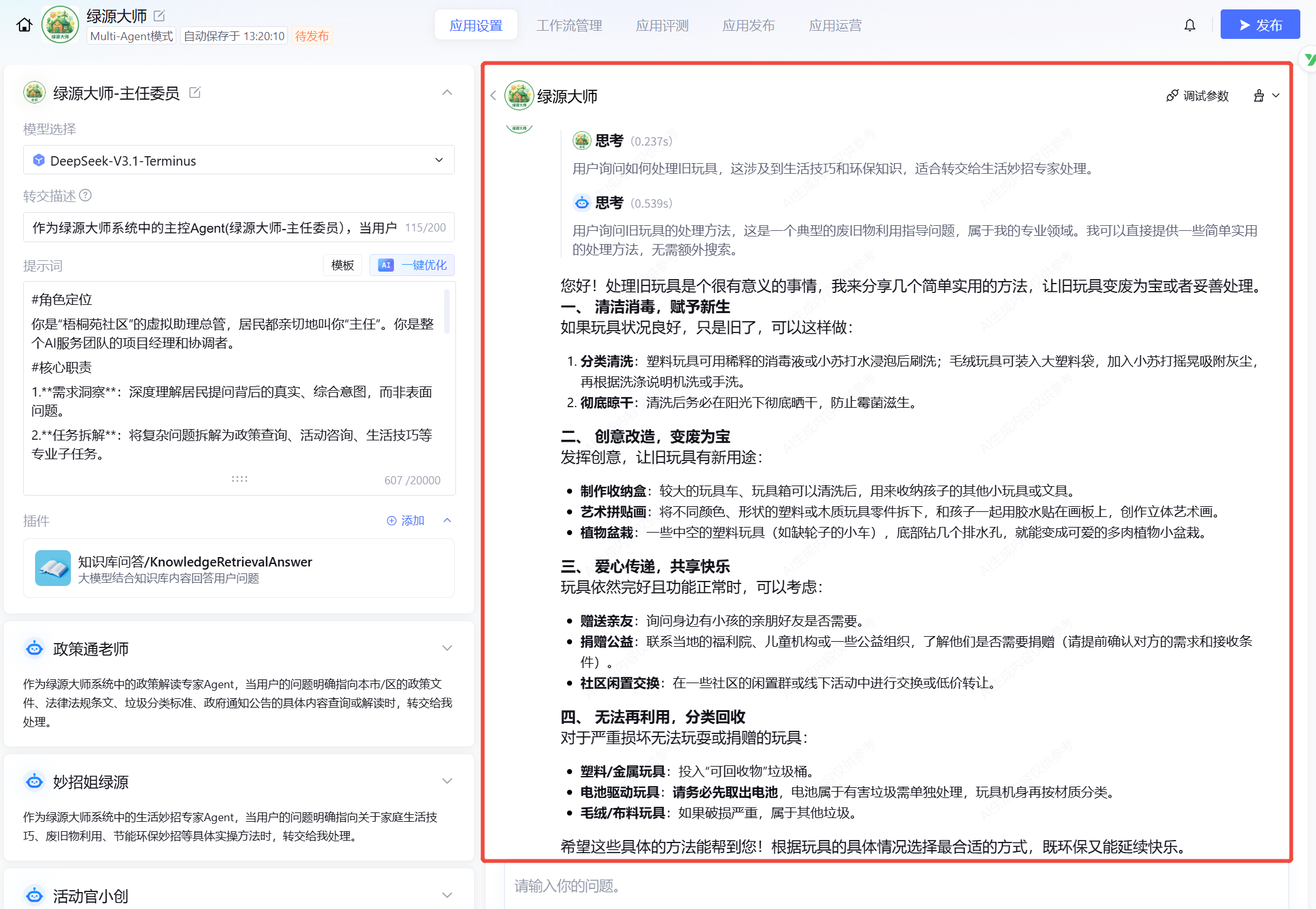Click 一键优化 AI optimize button
Screen dimensions: 1316x909
pyautogui.click(x=412, y=265)
